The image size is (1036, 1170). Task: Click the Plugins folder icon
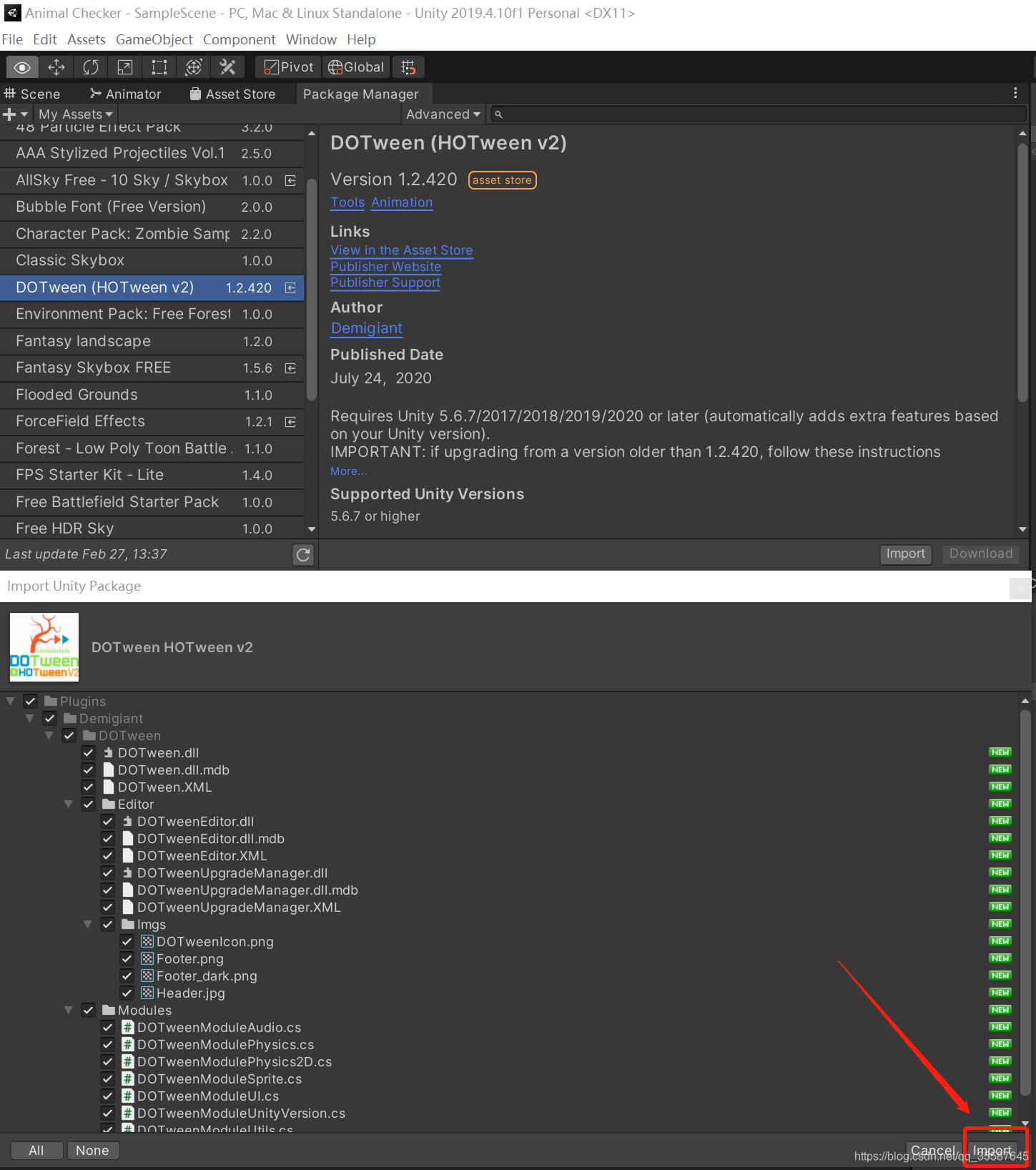coord(51,701)
